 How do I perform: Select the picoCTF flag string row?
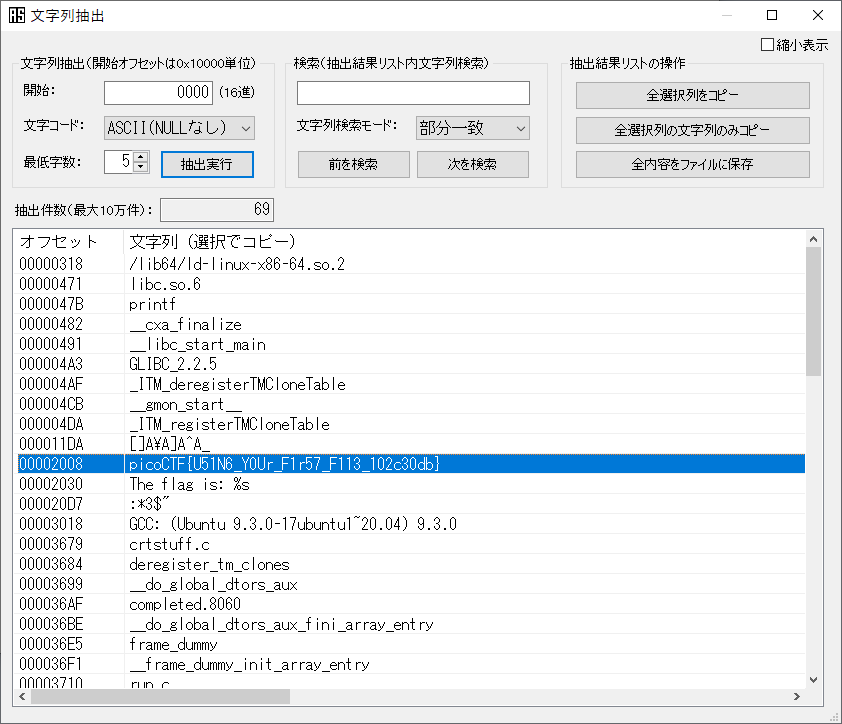(x=300, y=463)
